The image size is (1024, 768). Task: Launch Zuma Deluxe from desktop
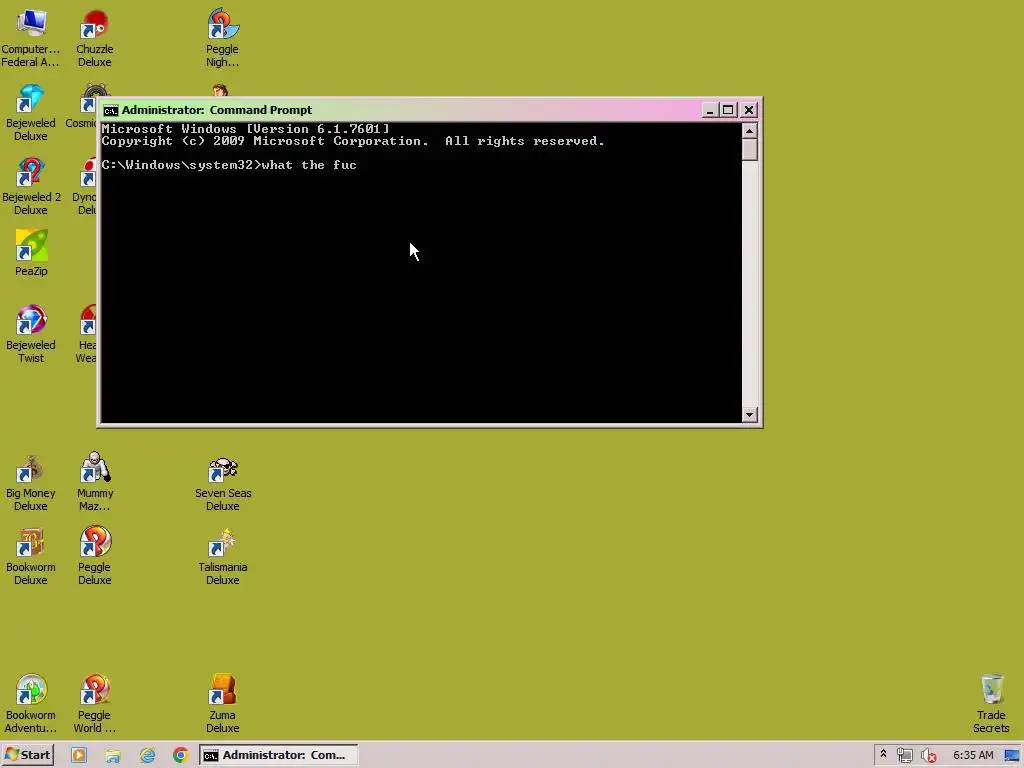(x=223, y=705)
